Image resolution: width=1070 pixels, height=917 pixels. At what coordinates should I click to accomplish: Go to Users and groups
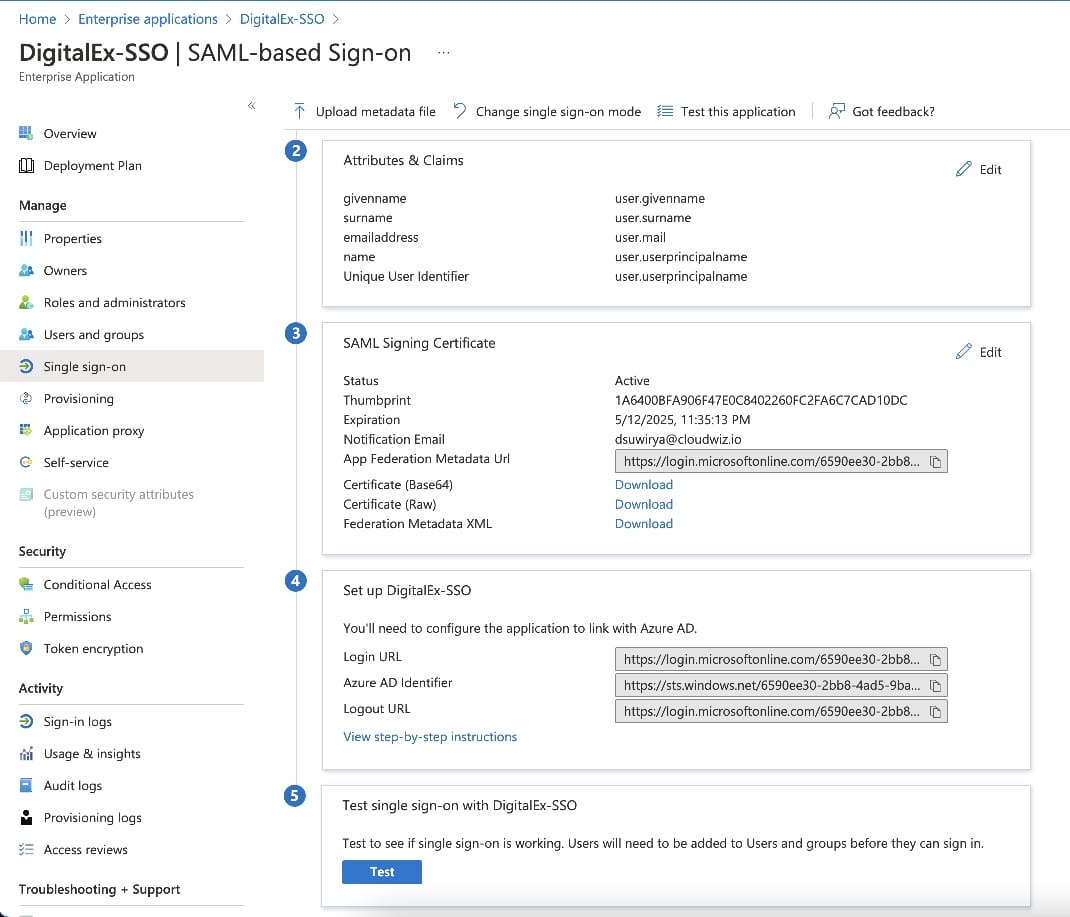point(93,335)
